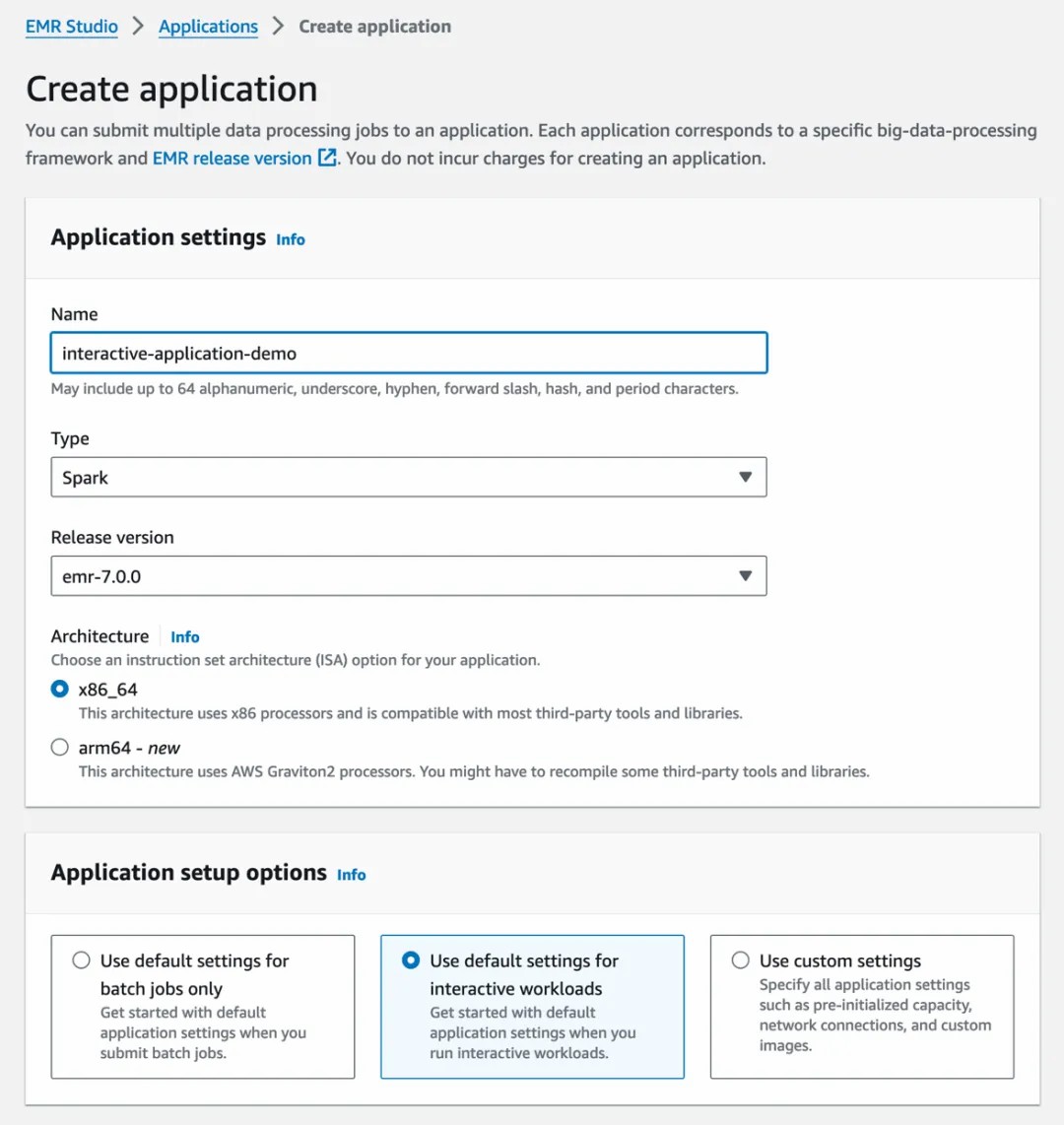Click the breadcrumb chevron after EMR Studio
Image resolution: width=1064 pixels, height=1125 pixels.
coord(138,27)
